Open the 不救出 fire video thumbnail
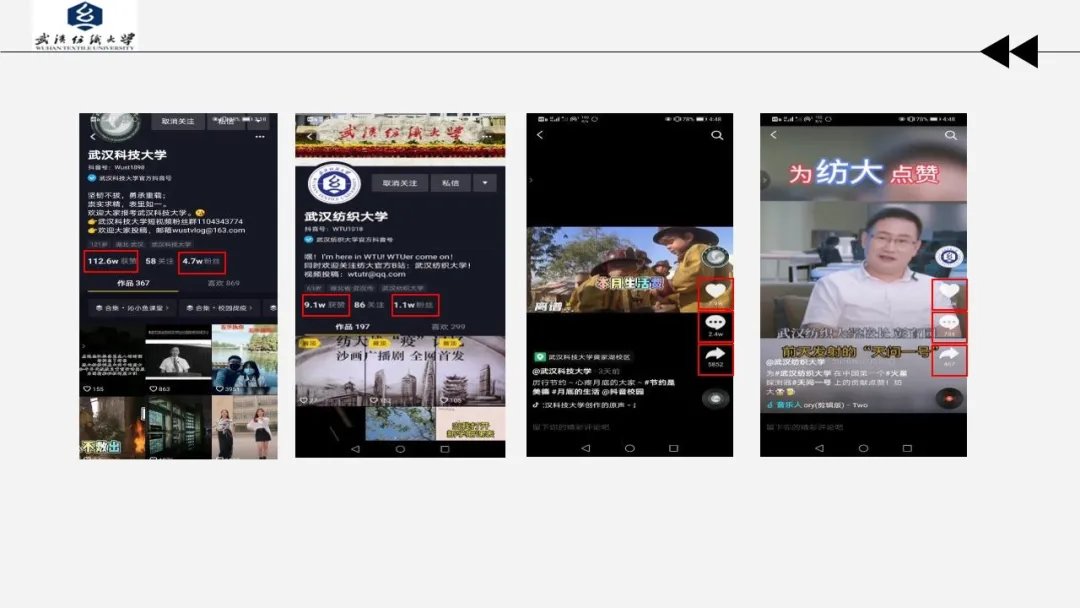The height and width of the screenshot is (608, 1080). (112, 428)
